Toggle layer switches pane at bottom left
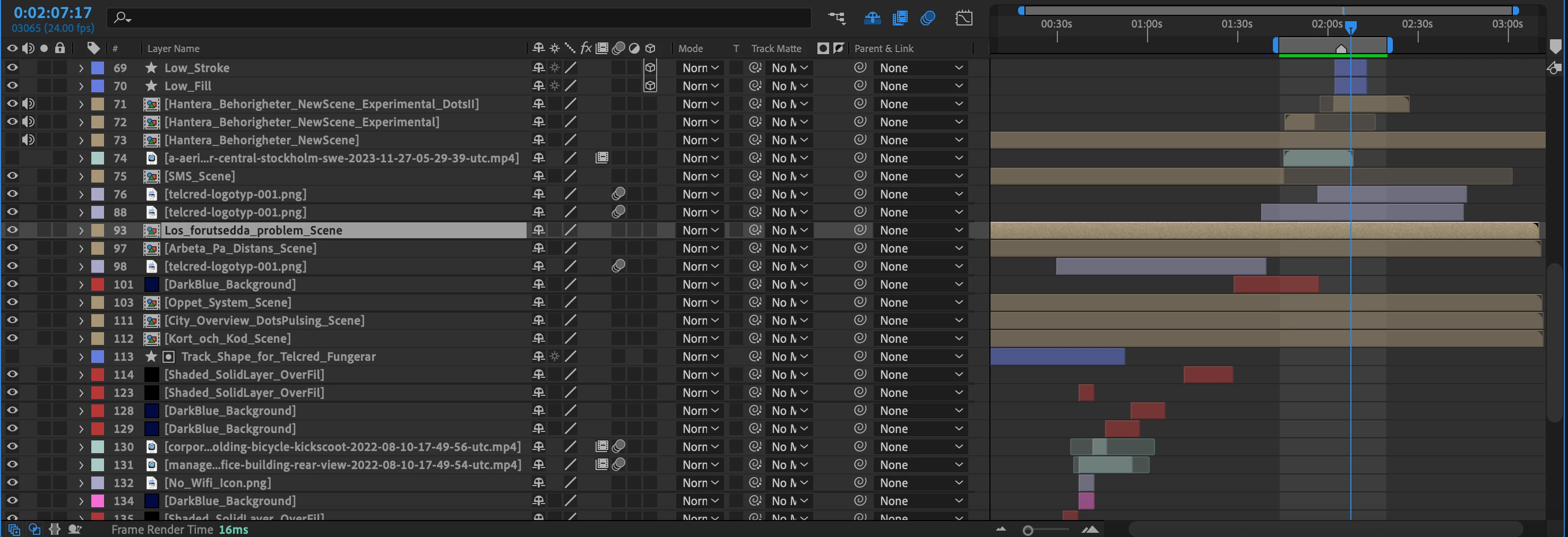 point(13,529)
